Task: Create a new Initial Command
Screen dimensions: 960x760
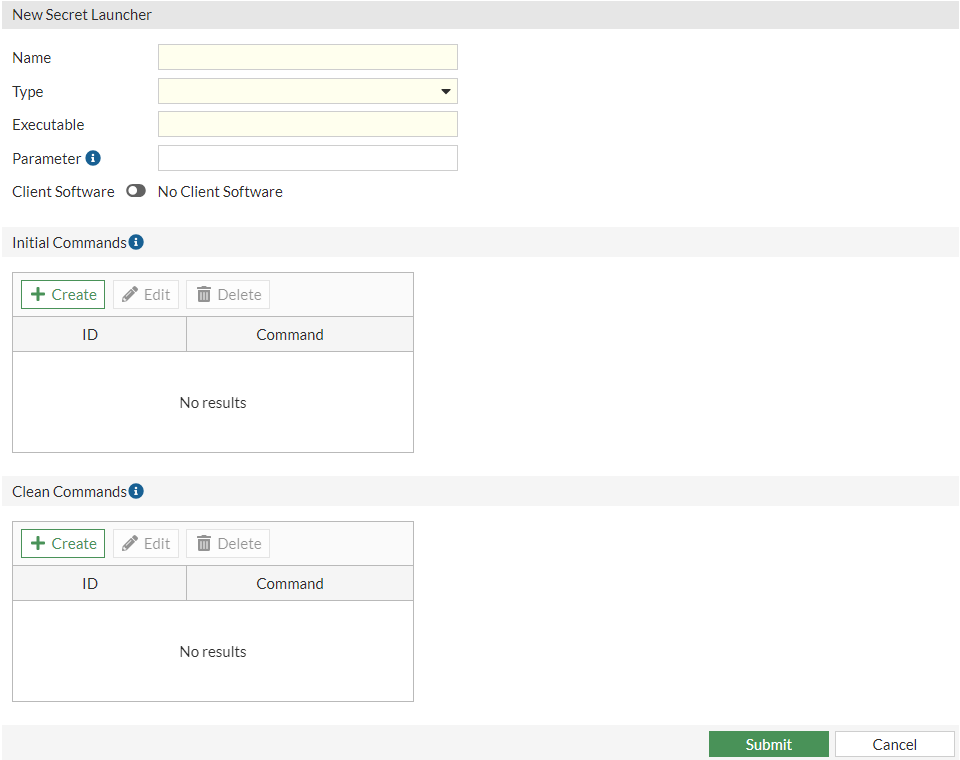Action: point(63,295)
